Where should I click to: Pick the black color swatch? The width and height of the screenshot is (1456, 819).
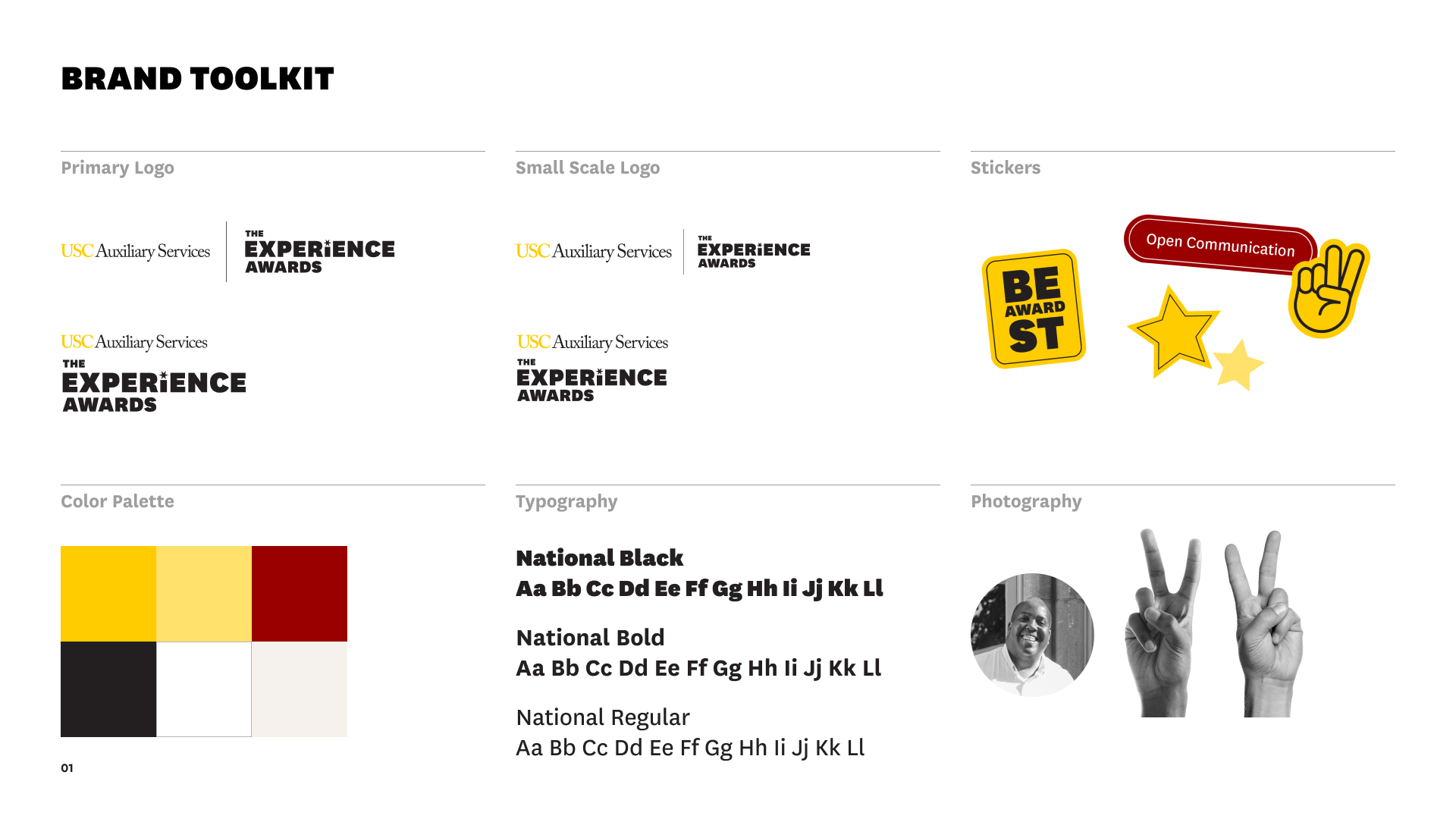(108, 689)
